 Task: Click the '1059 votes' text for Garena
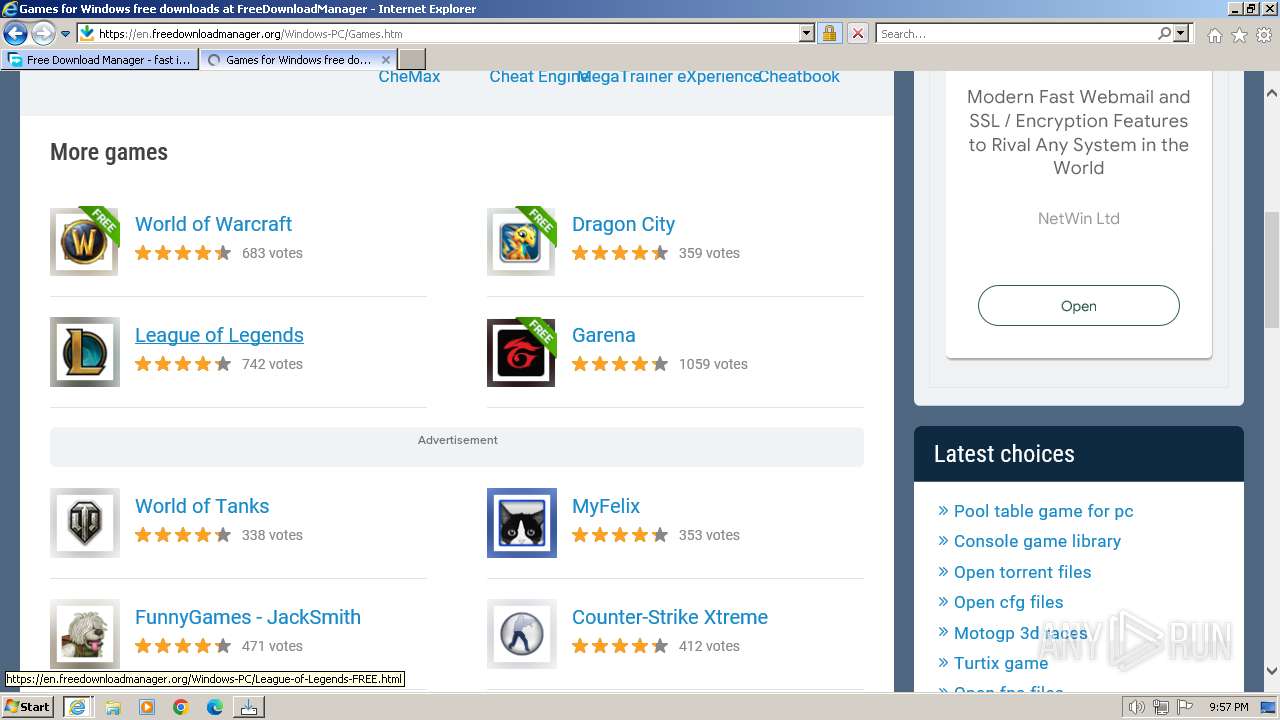pos(713,364)
